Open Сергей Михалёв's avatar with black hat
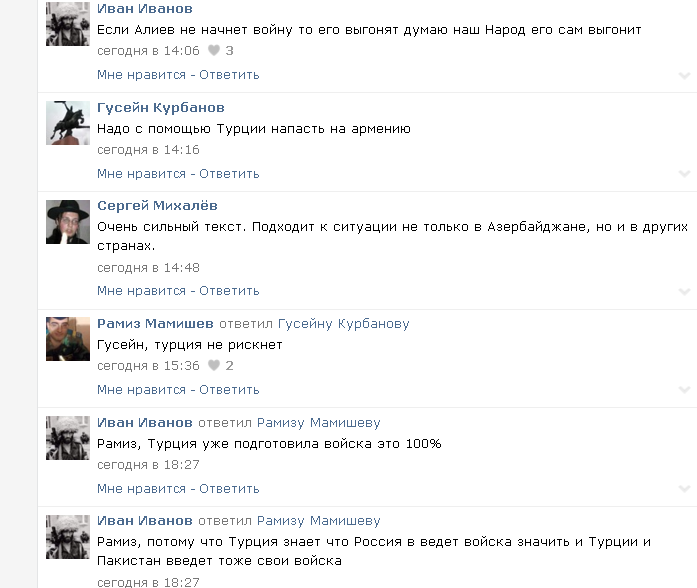 coord(68,222)
